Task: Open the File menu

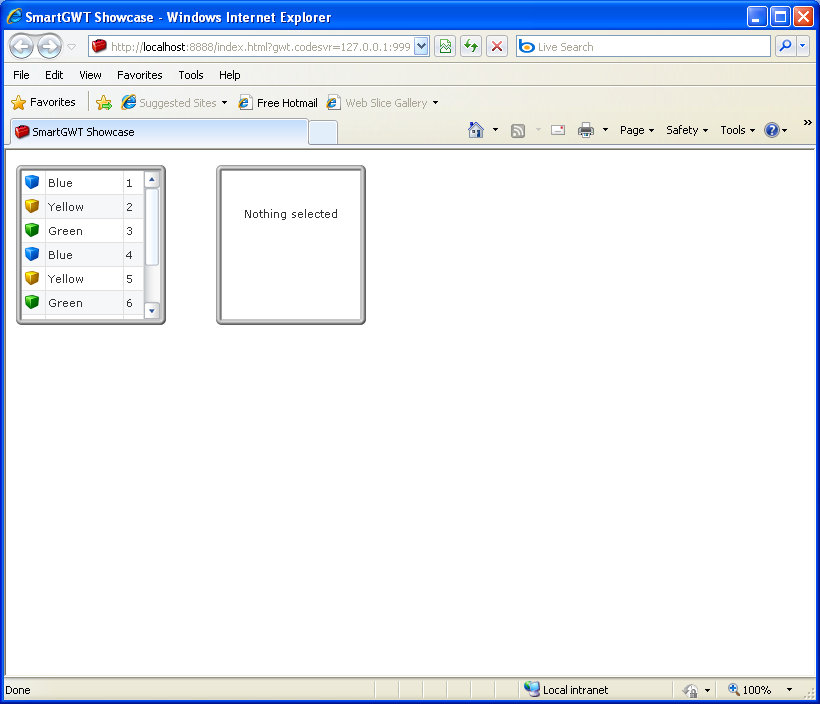Action: pos(21,75)
